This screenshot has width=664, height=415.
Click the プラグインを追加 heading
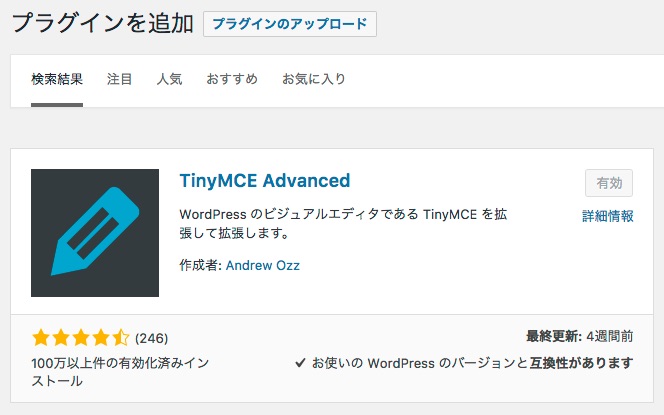click(x=103, y=23)
